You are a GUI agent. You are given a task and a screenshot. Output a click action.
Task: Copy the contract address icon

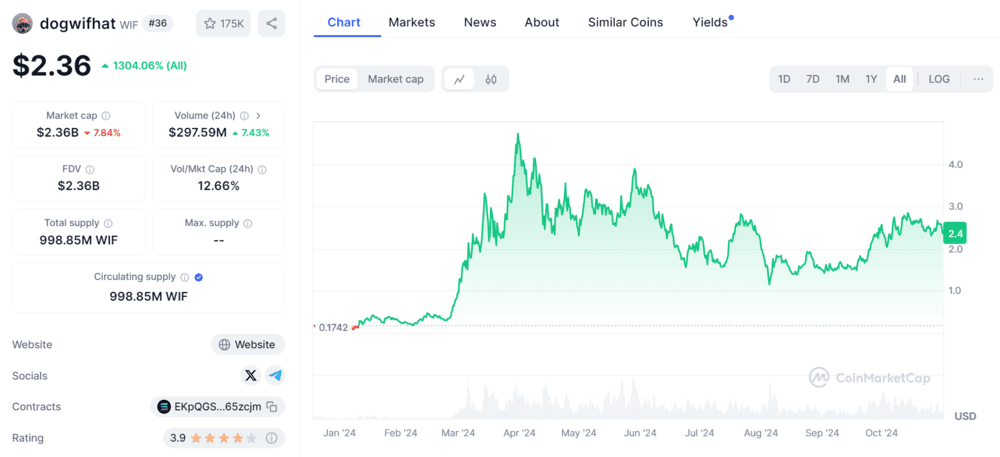click(x=271, y=407)
